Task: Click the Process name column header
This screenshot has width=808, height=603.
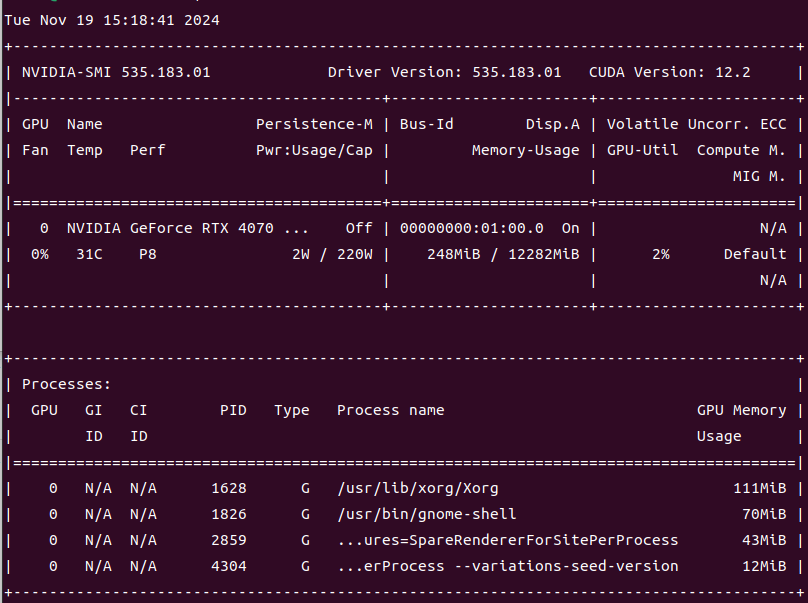Action: pyautogui.click(x=391, y=410)
